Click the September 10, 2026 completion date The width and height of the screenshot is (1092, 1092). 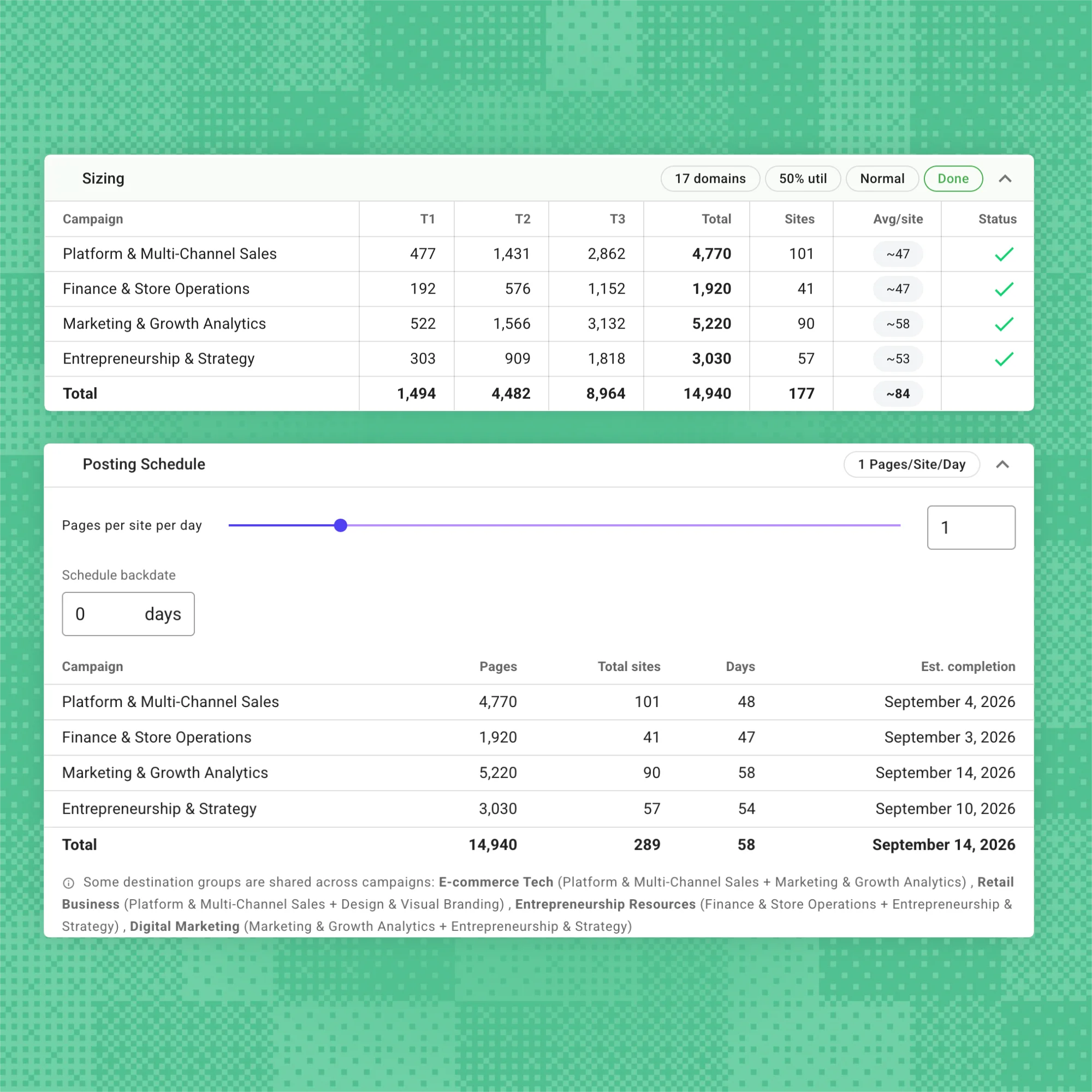pos(945,809)
